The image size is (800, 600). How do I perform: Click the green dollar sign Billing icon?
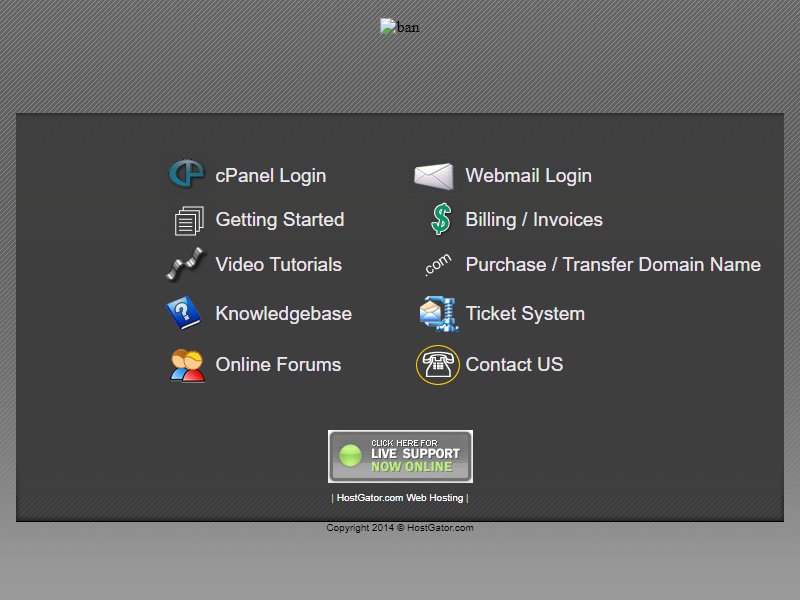coord(441,219)
